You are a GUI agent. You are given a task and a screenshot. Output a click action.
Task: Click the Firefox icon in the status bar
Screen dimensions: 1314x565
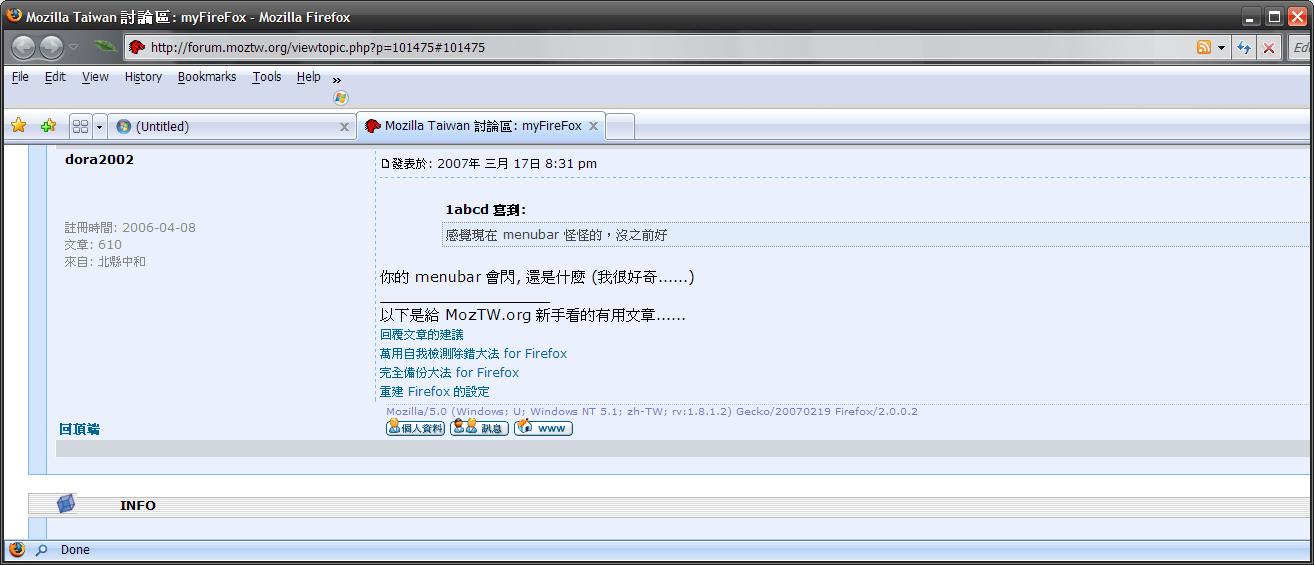pos(17,549)
